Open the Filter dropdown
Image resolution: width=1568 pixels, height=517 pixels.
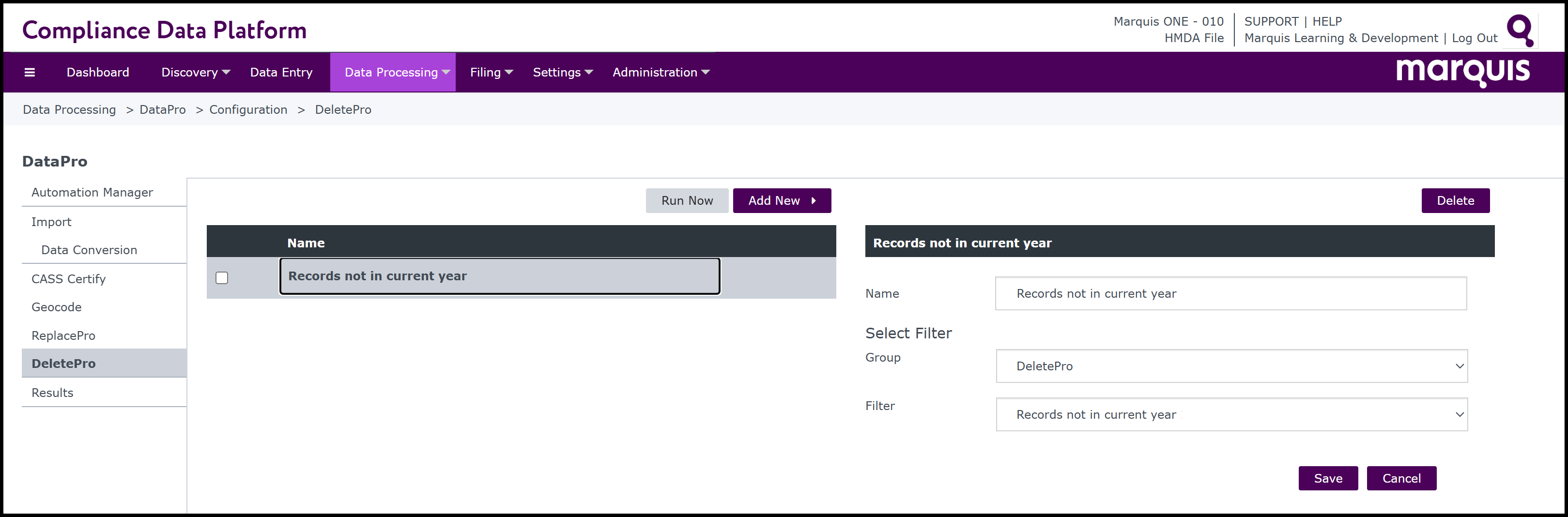coord(1231,415)
